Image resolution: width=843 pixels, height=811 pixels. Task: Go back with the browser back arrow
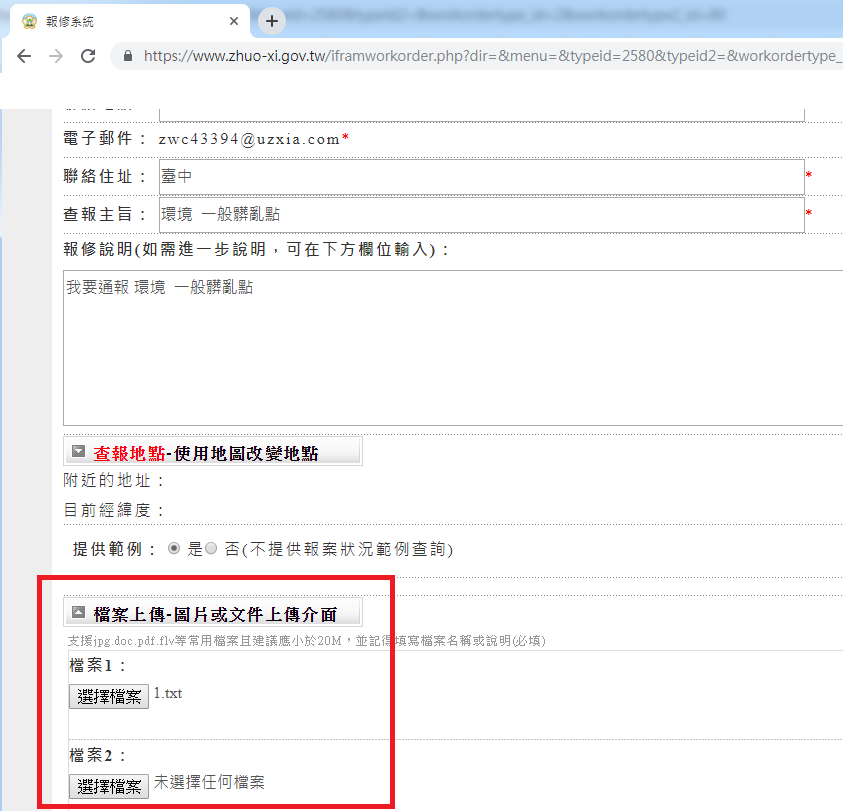[24, 56]
